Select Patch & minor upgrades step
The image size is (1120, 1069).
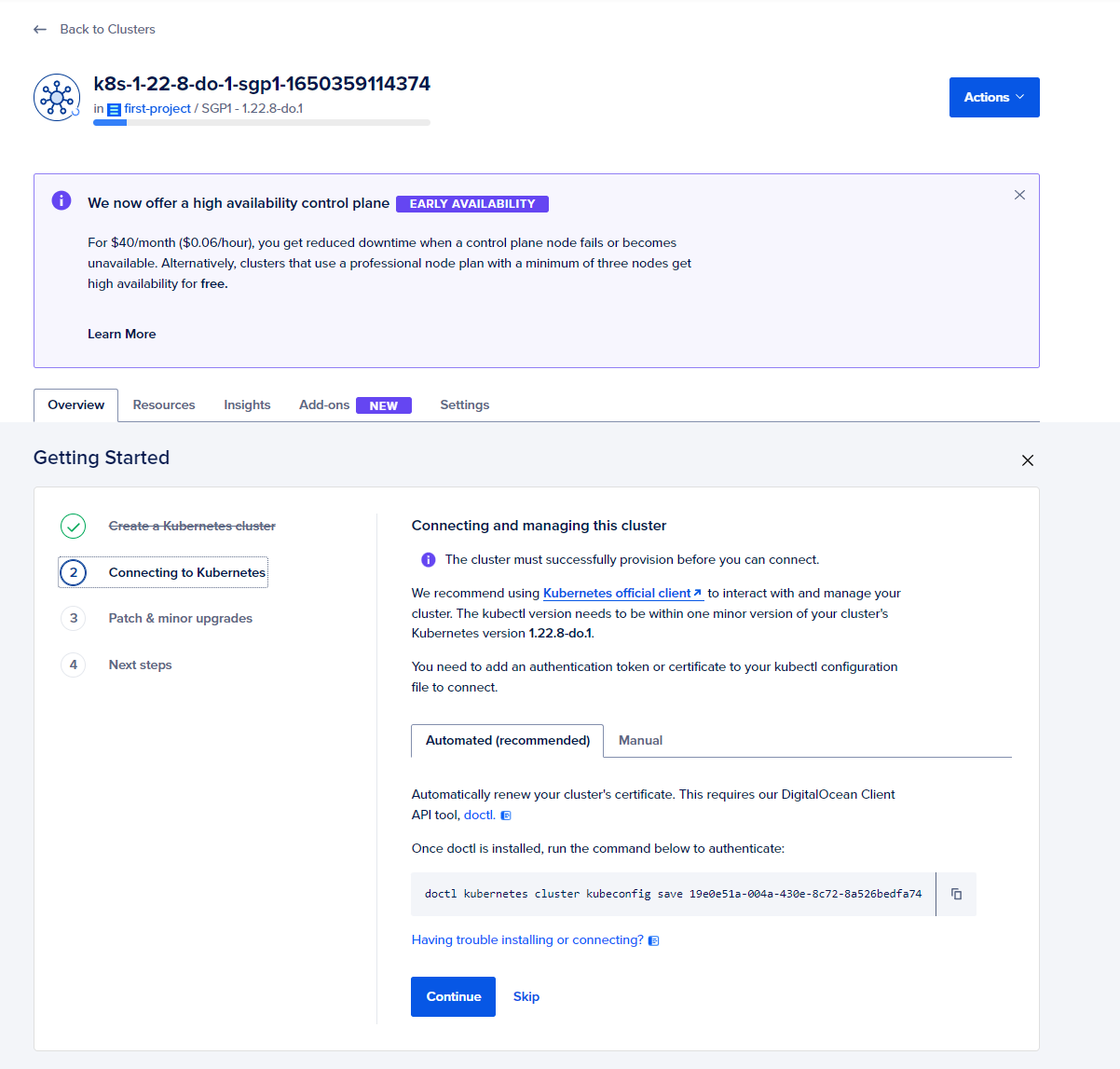point(181,619)
